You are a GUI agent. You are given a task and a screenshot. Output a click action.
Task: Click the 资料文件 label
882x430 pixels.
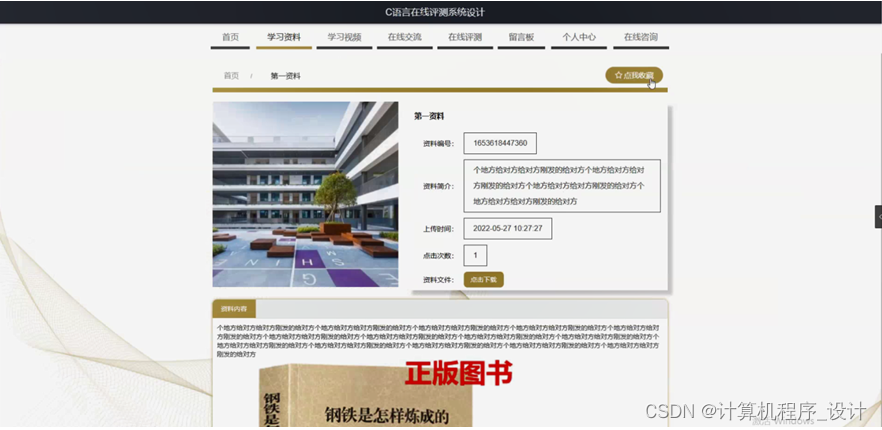point(438,280)
